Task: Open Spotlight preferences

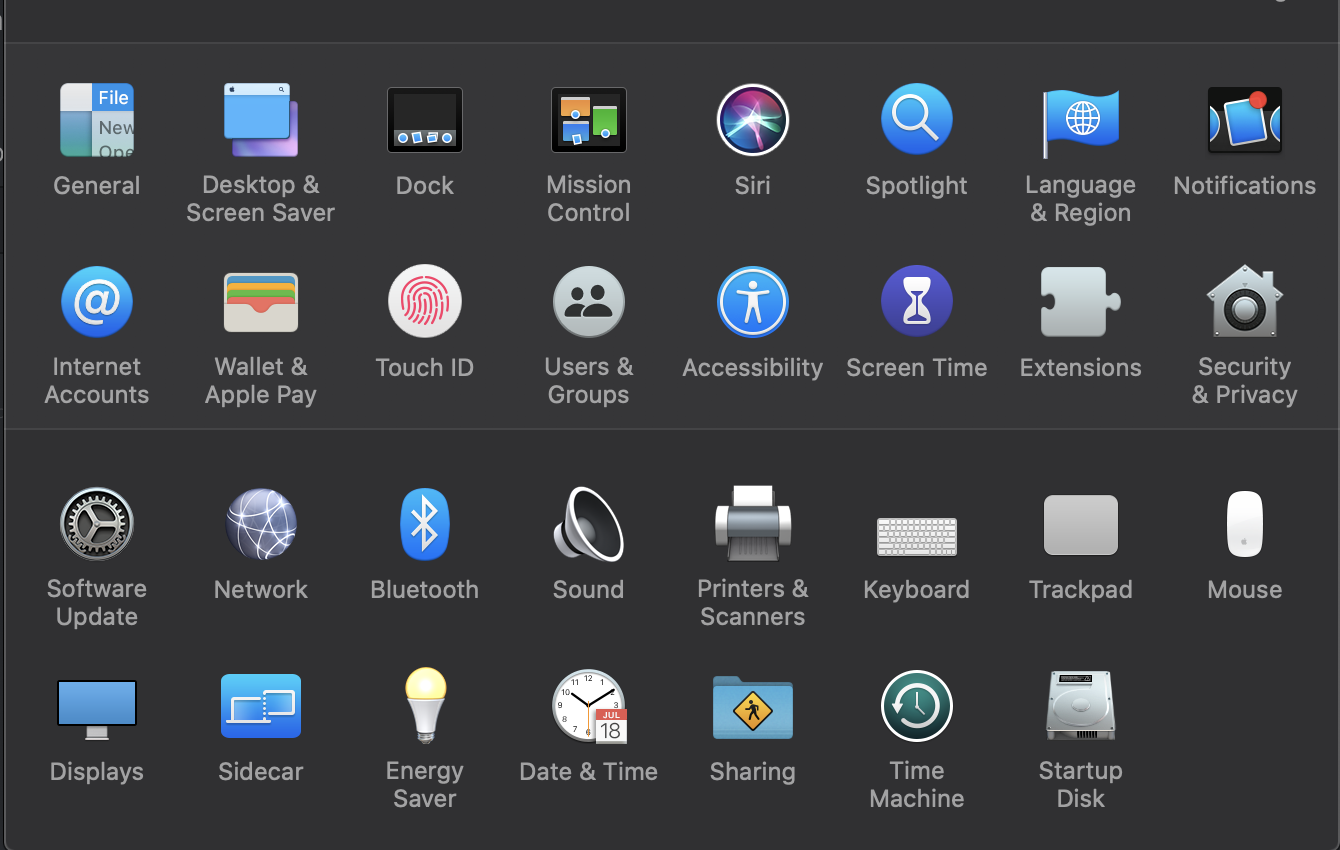Action: [917, 121]
